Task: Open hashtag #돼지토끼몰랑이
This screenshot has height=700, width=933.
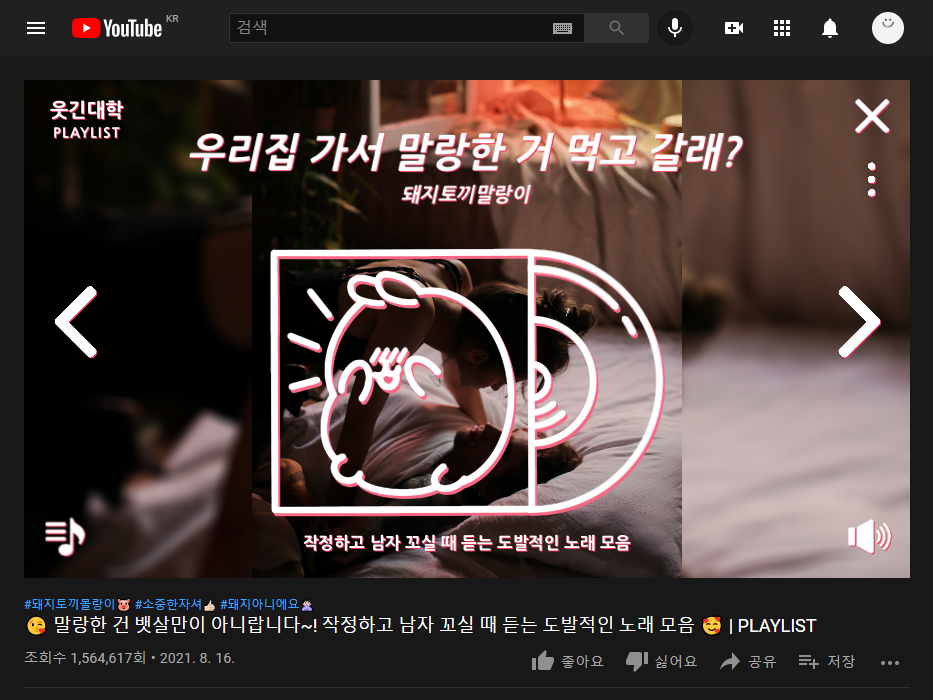Action: pos(77,604)
